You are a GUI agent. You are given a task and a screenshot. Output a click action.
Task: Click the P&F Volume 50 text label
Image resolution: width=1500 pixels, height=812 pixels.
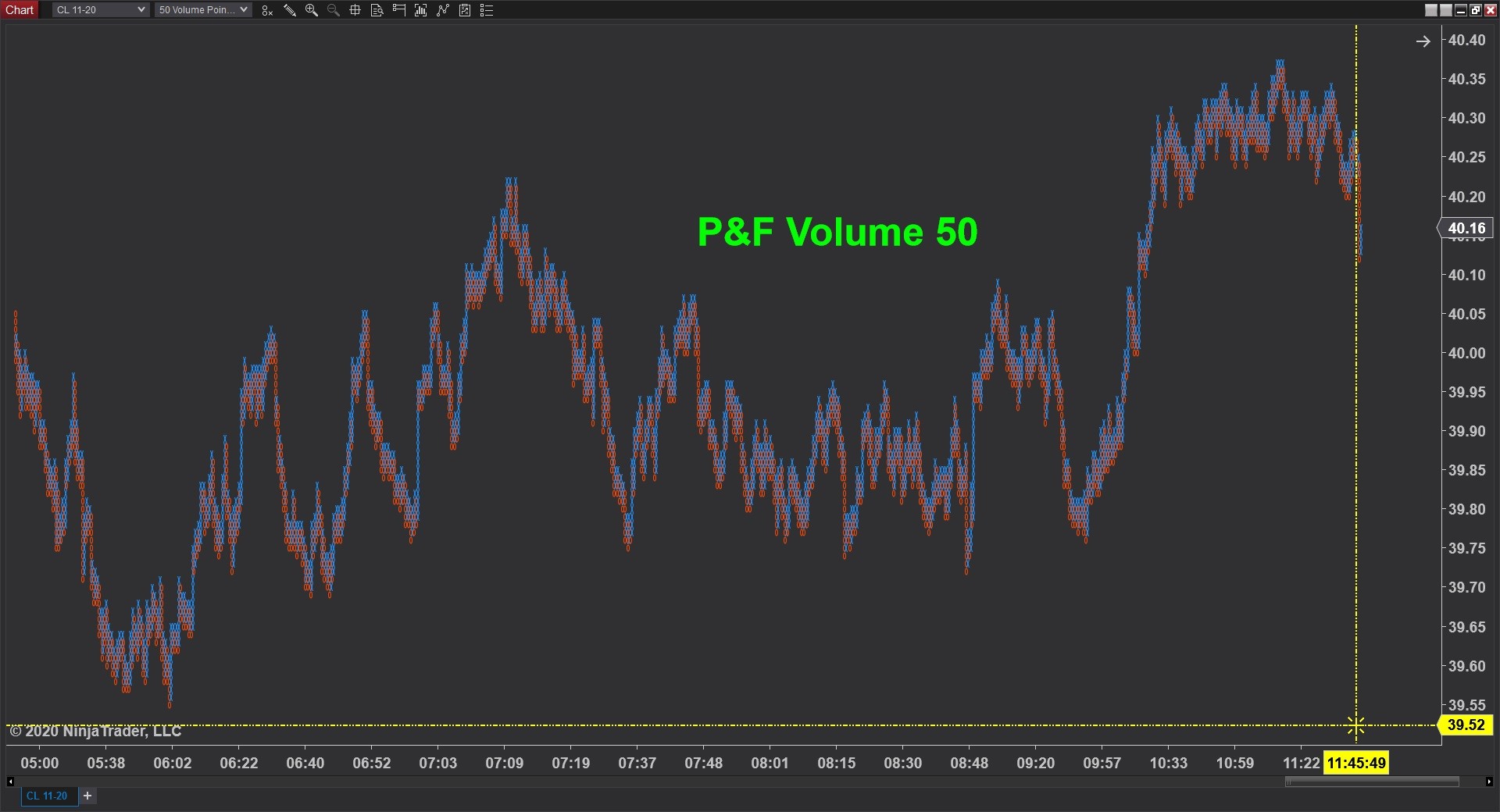tap(837, 232)
